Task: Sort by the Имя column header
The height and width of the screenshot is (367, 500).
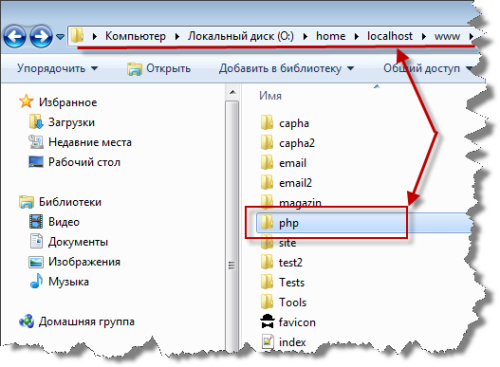Action: (x=270, y=96)
